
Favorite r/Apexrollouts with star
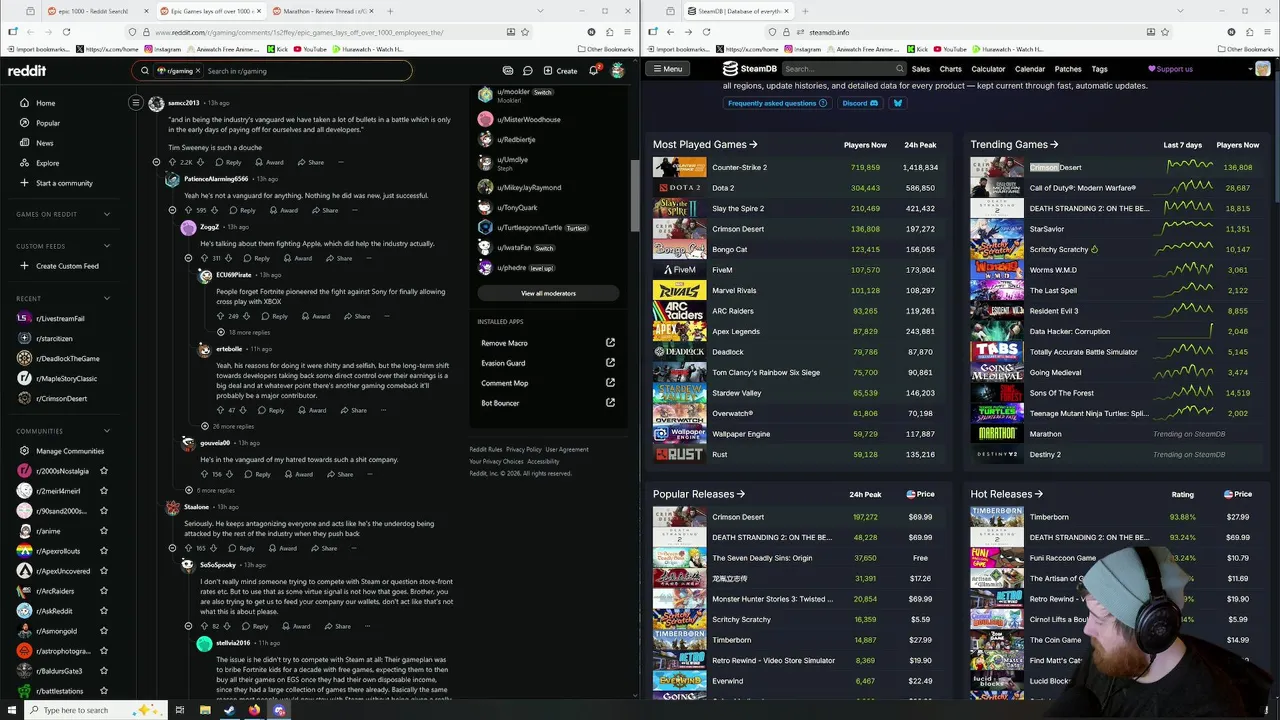104,551
